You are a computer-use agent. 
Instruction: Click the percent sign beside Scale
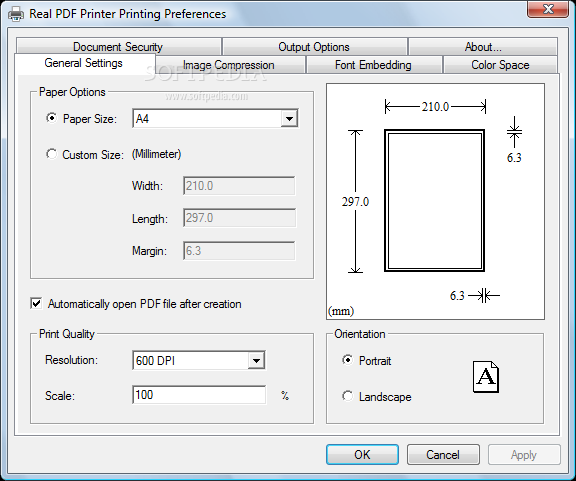tap(285, 395)
